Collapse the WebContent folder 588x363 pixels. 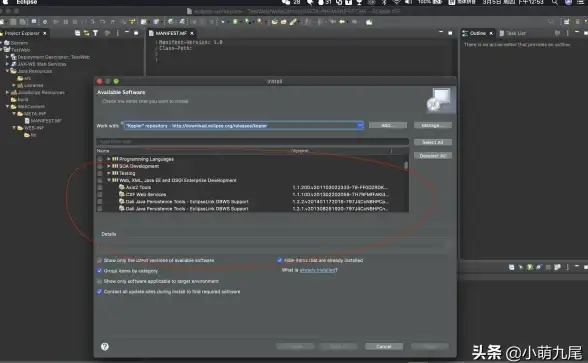7,106
